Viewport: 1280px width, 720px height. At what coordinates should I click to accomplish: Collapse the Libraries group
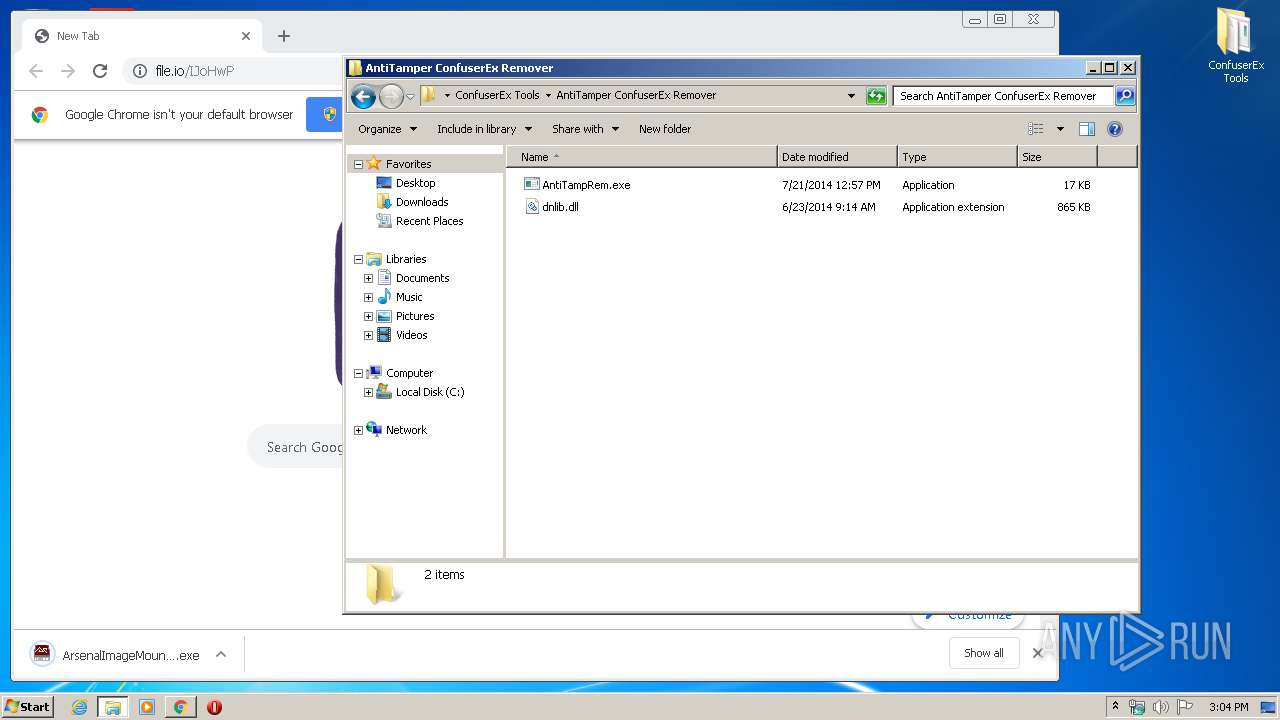358,259
